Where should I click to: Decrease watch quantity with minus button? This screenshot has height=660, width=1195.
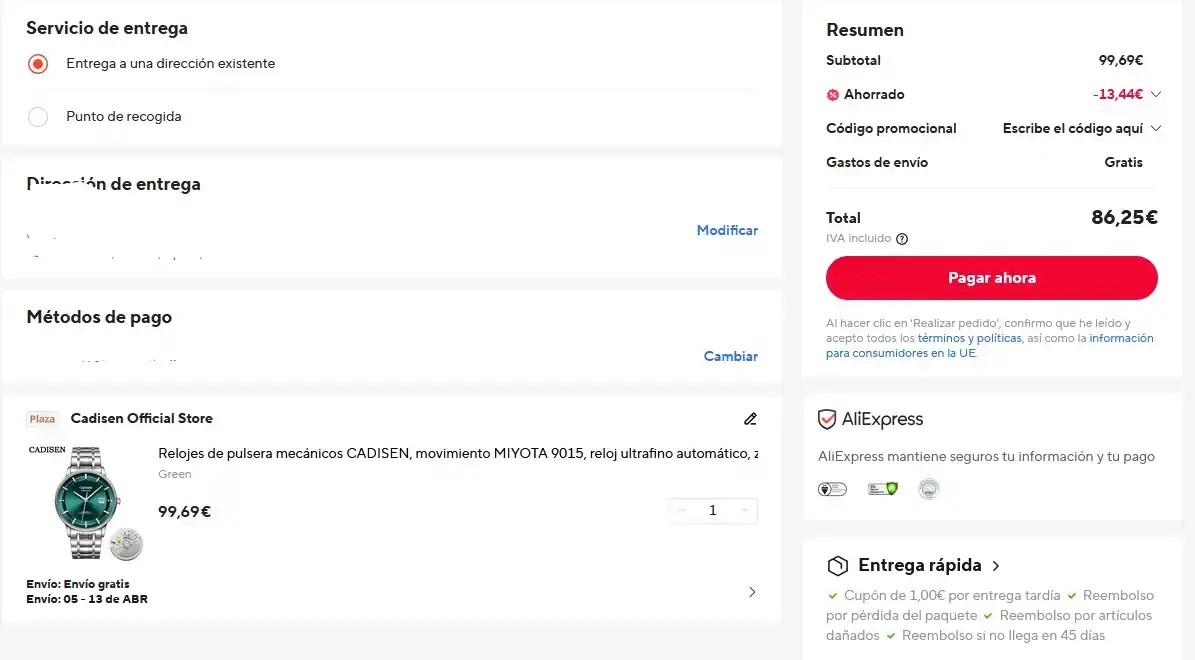coord(682,511)
